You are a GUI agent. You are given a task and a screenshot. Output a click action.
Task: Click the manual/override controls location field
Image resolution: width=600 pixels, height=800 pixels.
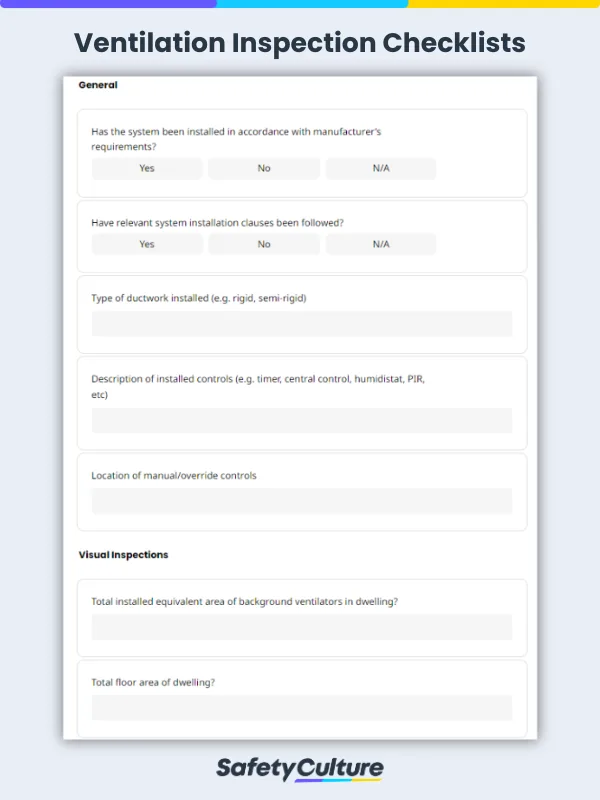301,501
